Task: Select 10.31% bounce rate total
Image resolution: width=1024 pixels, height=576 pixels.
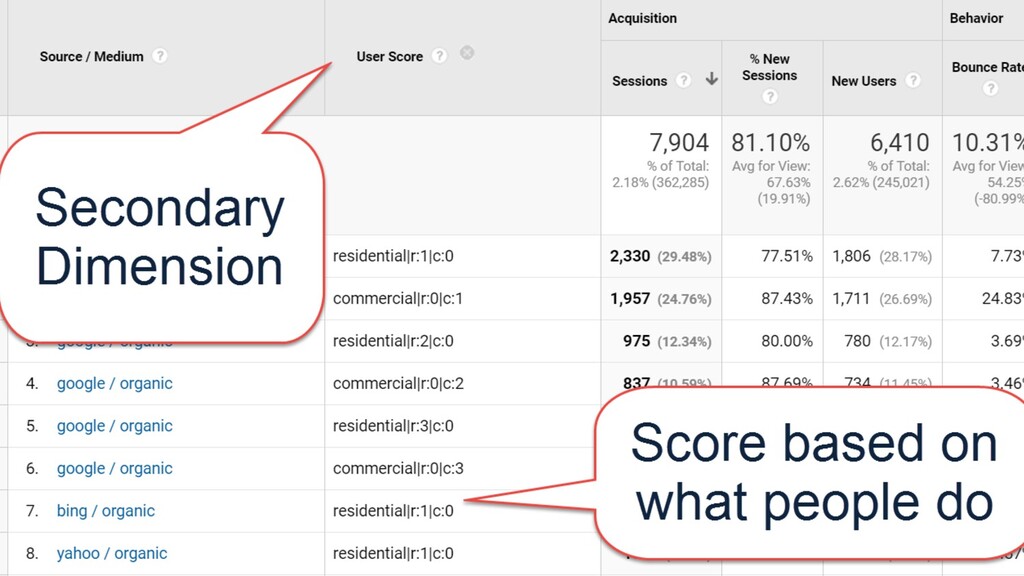Action: point(988,142)
